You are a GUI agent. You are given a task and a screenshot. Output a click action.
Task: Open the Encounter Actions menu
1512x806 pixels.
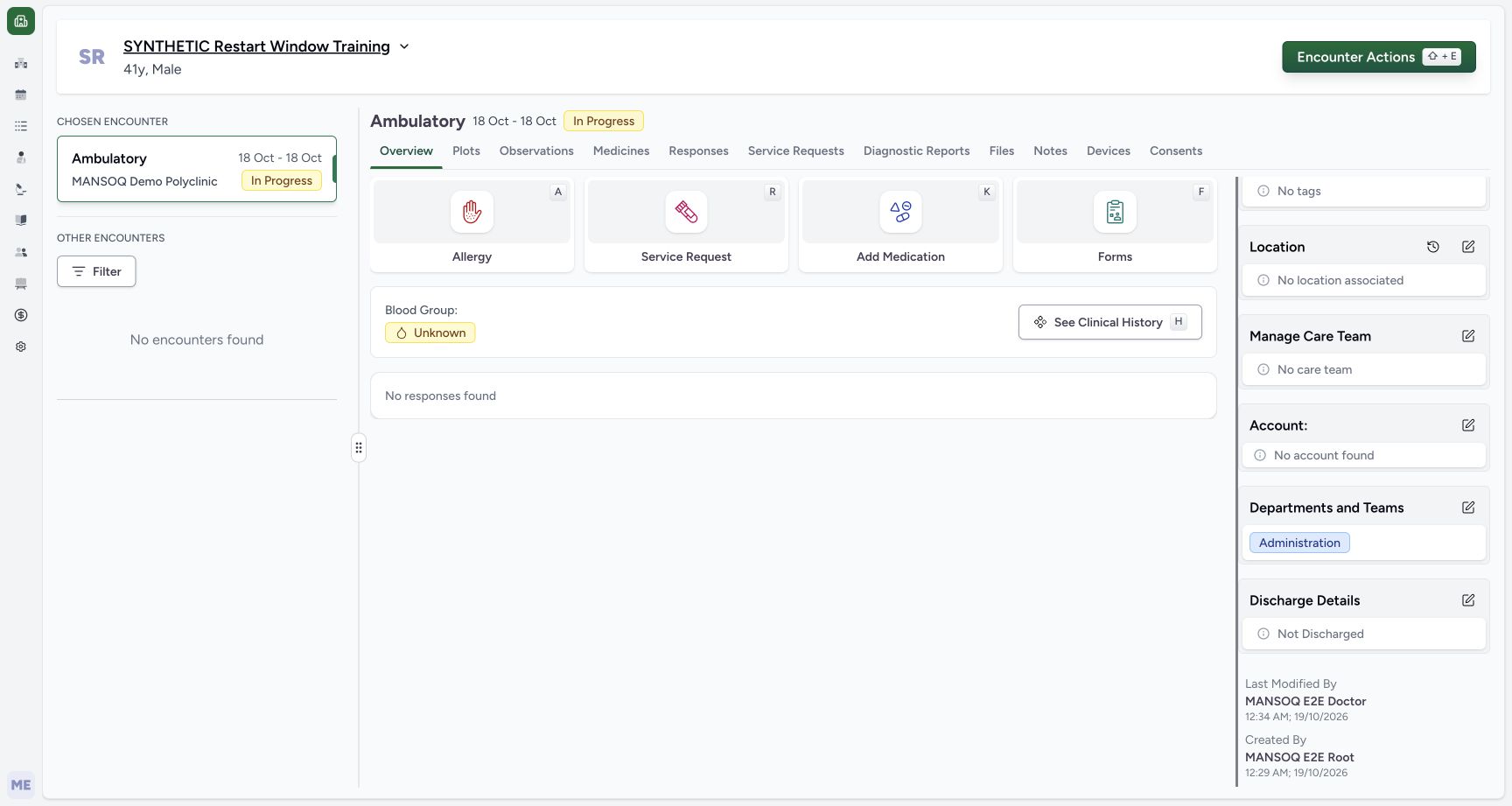coord(1379,57)
